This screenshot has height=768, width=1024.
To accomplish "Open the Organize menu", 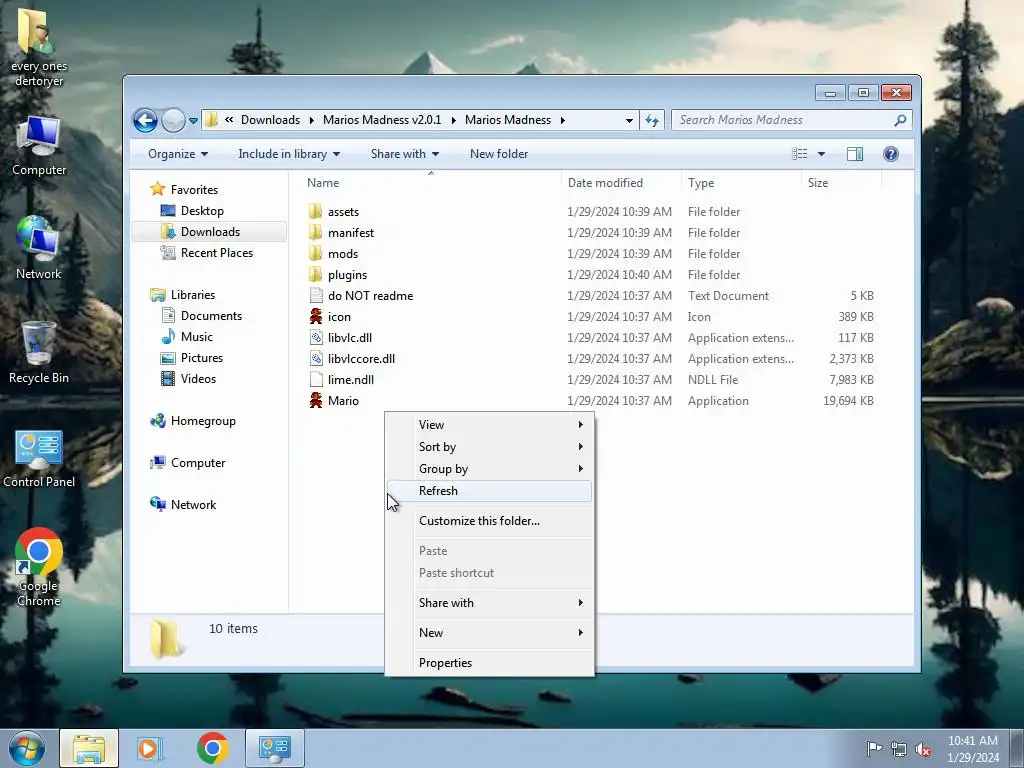I will [x=178, y=154].
